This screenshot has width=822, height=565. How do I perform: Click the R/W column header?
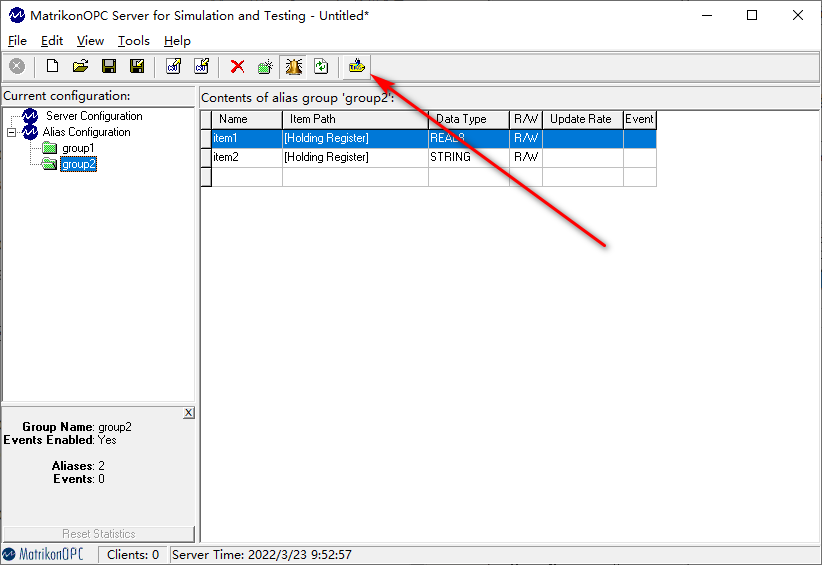(x=526, y=119)
